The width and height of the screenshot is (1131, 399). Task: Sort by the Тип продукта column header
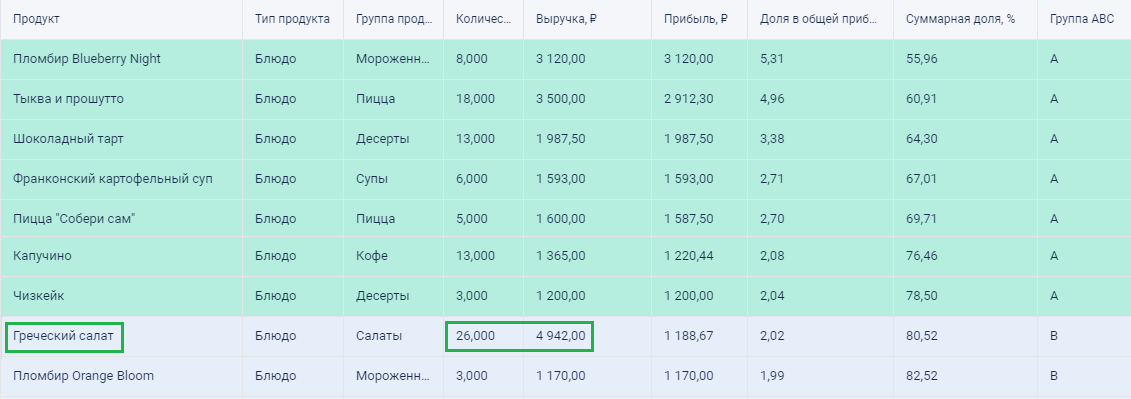tap(292, 19)
